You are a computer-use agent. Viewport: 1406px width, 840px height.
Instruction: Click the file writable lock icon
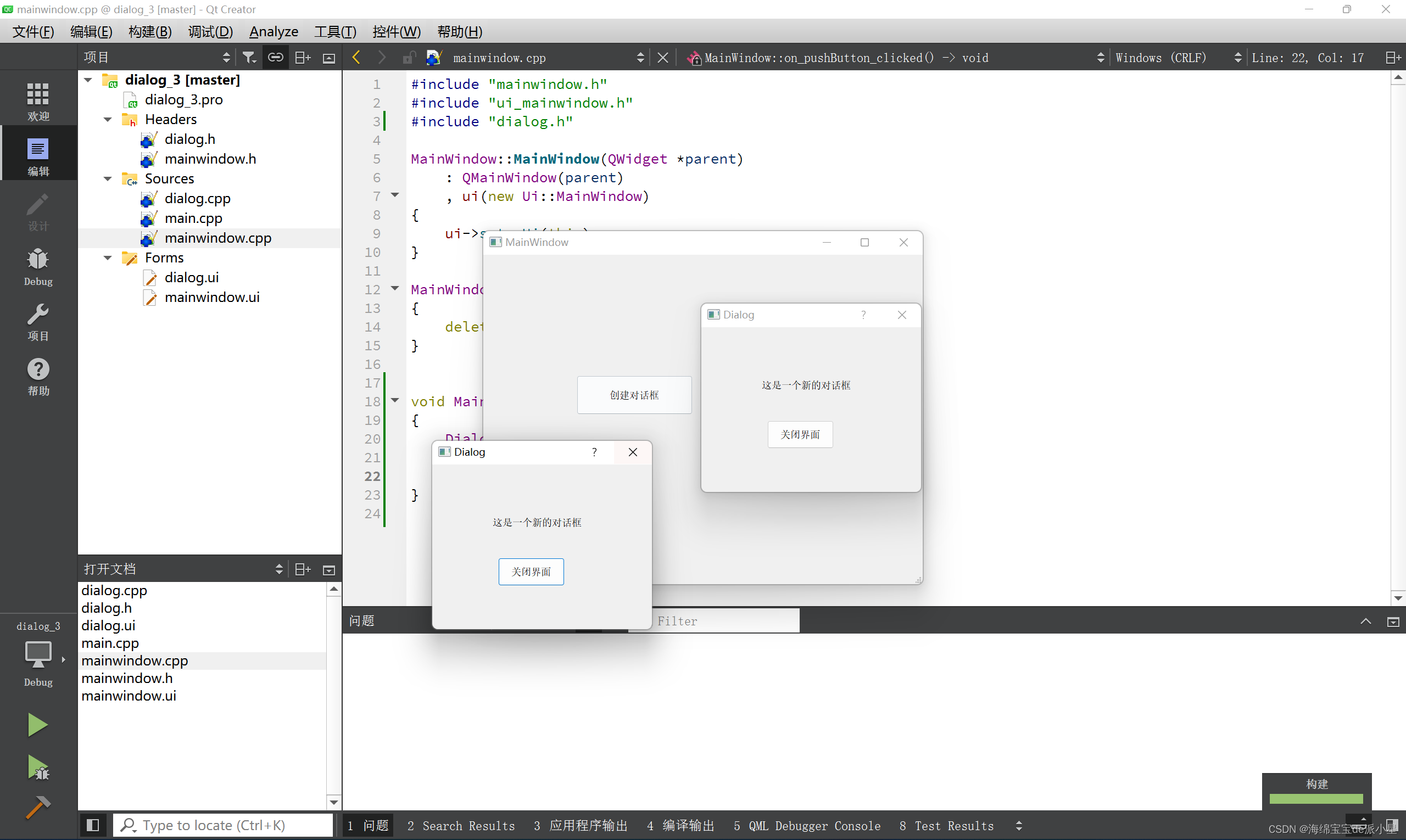(x=409, y=57)
